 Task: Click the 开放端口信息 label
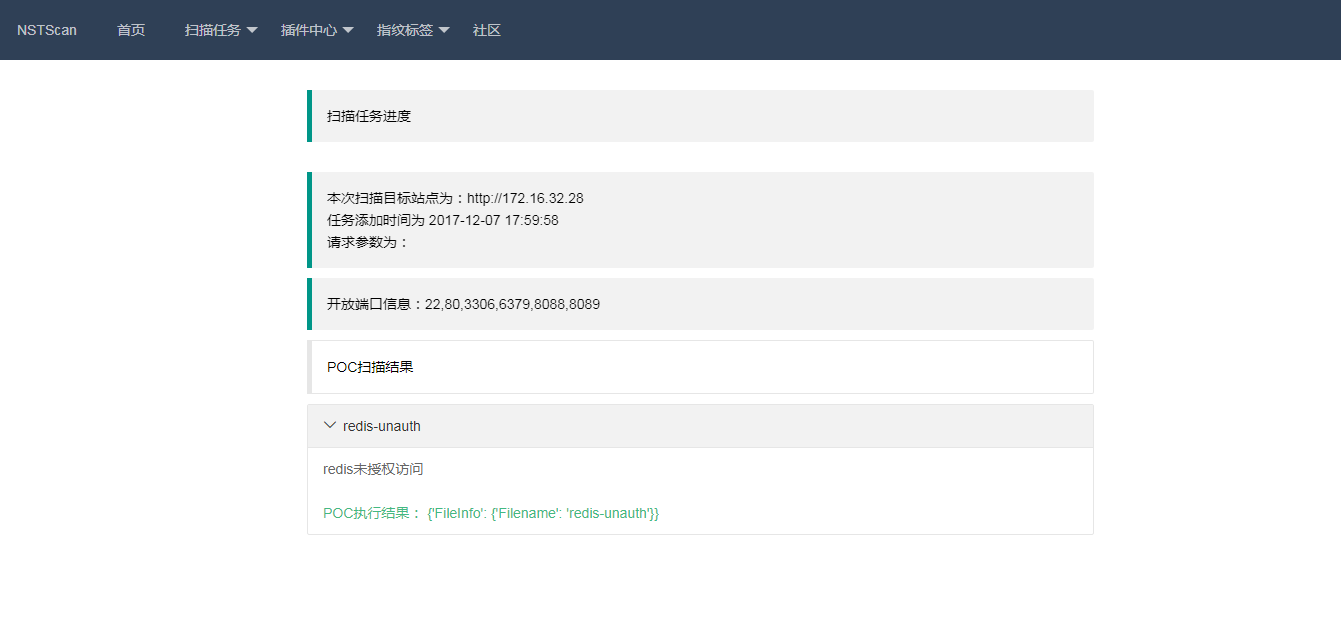click(375, 304)
